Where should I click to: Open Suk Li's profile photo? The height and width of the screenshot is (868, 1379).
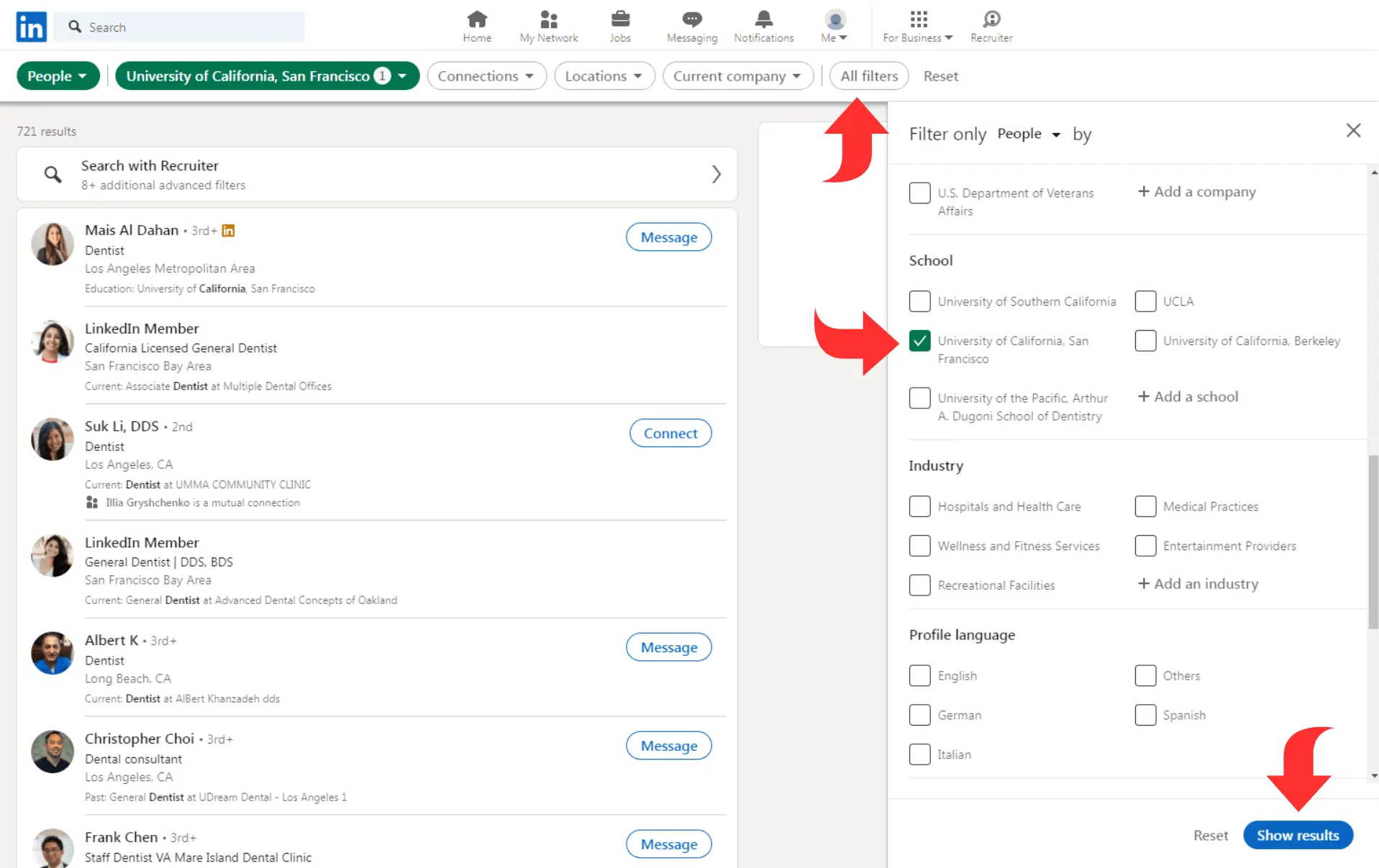click(x=53, y=439)
